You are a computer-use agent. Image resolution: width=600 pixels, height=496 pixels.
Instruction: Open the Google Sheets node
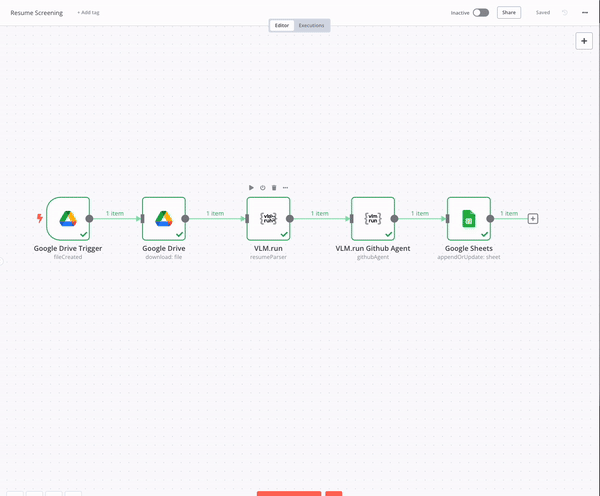pyautogui.click(x=469, y=219)
